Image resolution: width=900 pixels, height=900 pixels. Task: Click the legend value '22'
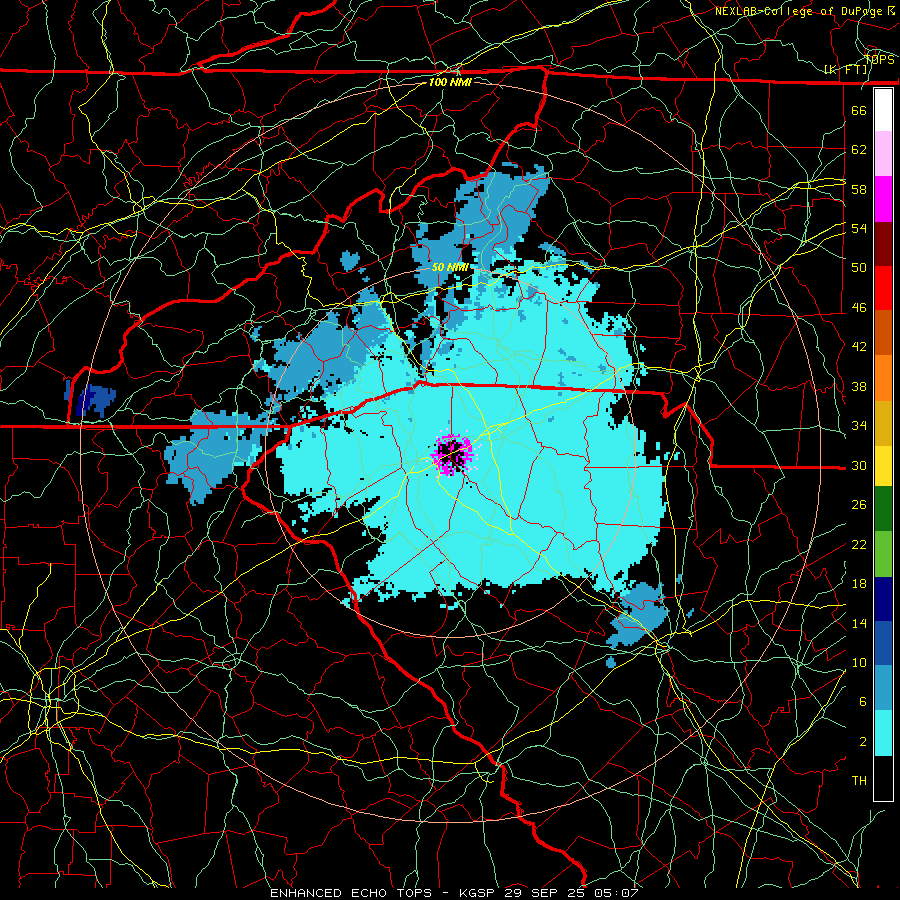(859, 544)
